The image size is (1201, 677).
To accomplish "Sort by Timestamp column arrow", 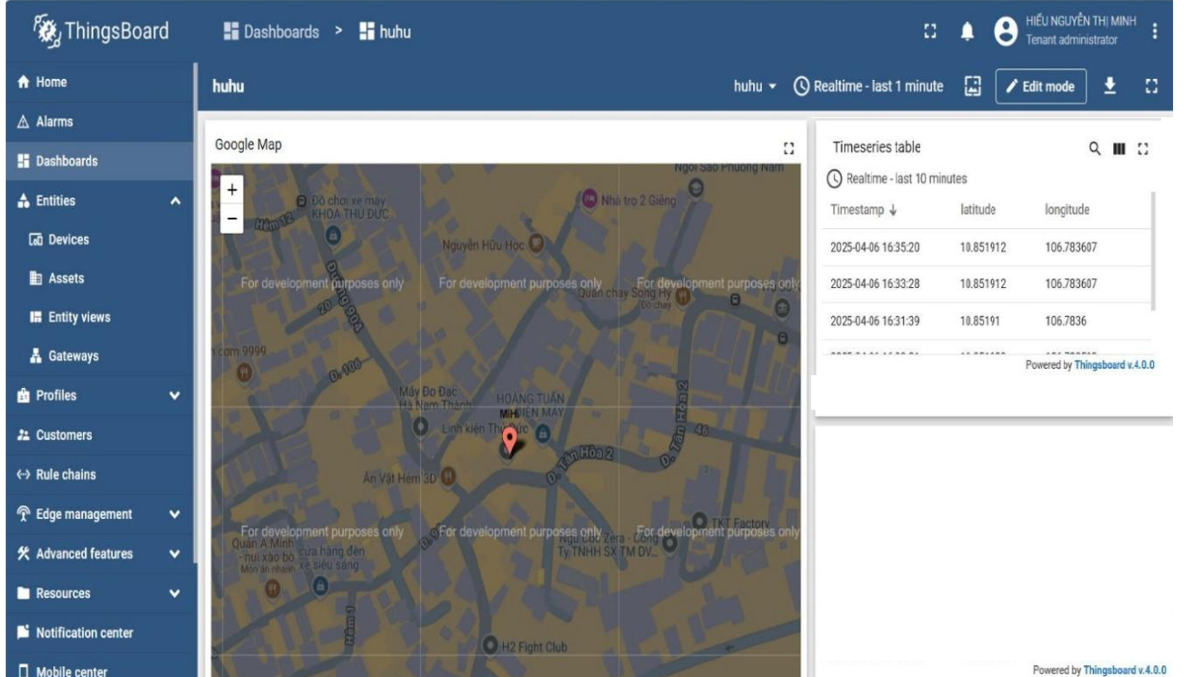I will point(893,211).
